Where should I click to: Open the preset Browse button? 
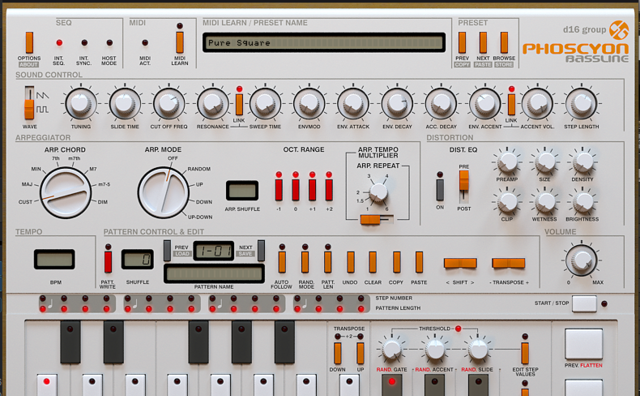tap(504, 42)
